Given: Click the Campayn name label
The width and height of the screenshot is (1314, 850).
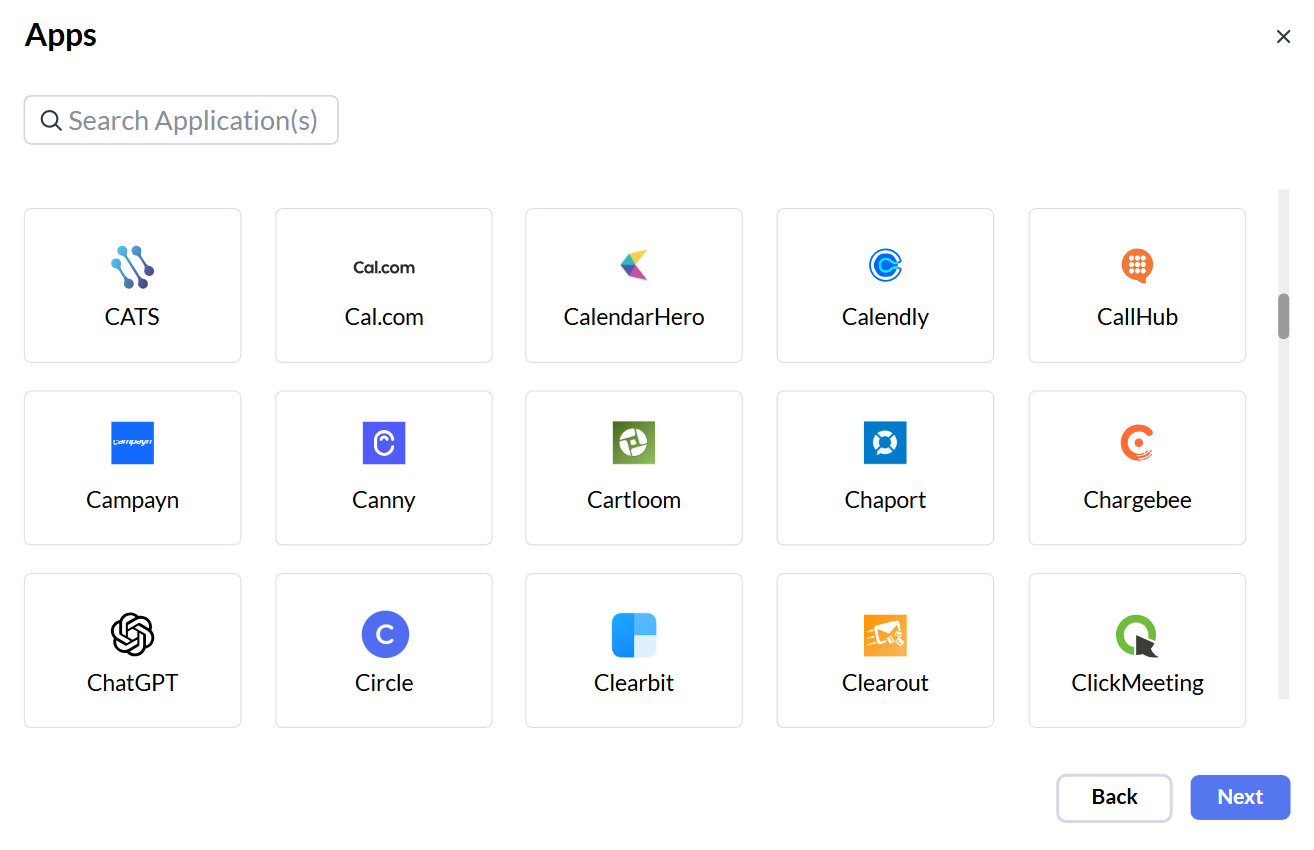Looking at the screenshot, I should click(132, 501).
